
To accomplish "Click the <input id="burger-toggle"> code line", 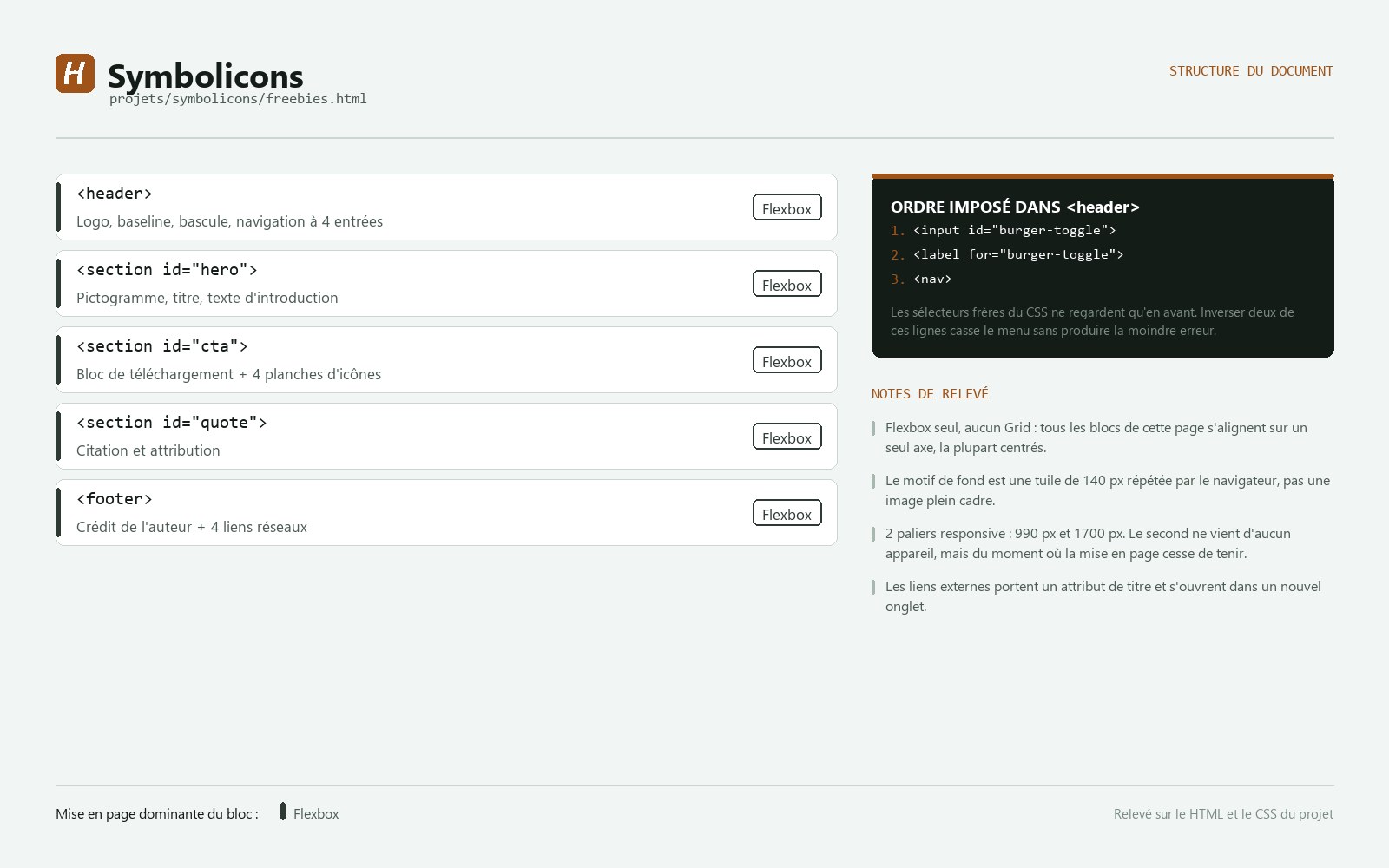I will tap(1014, 230).
